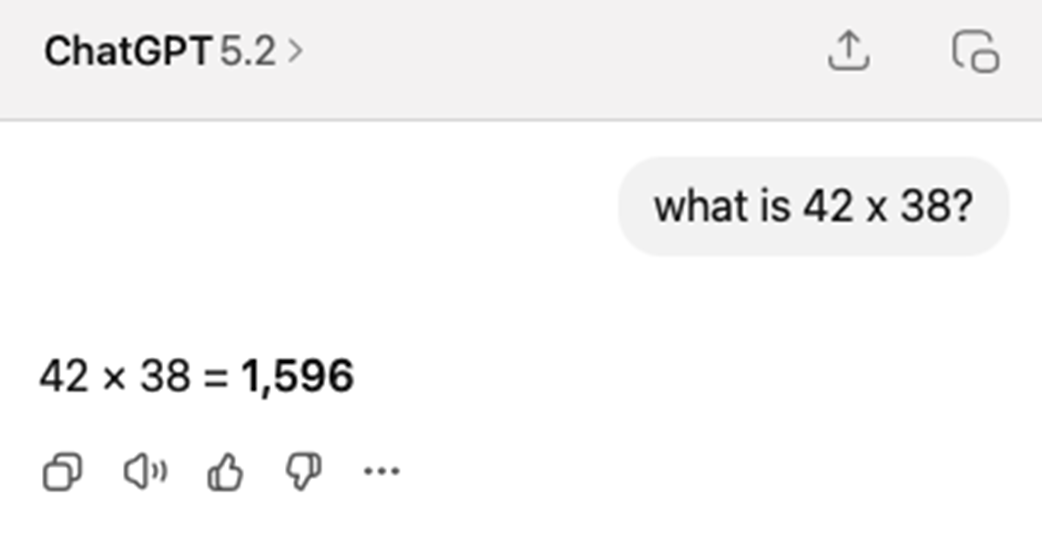
Task: Like the response with thumbs up
Action: point(224,471)
